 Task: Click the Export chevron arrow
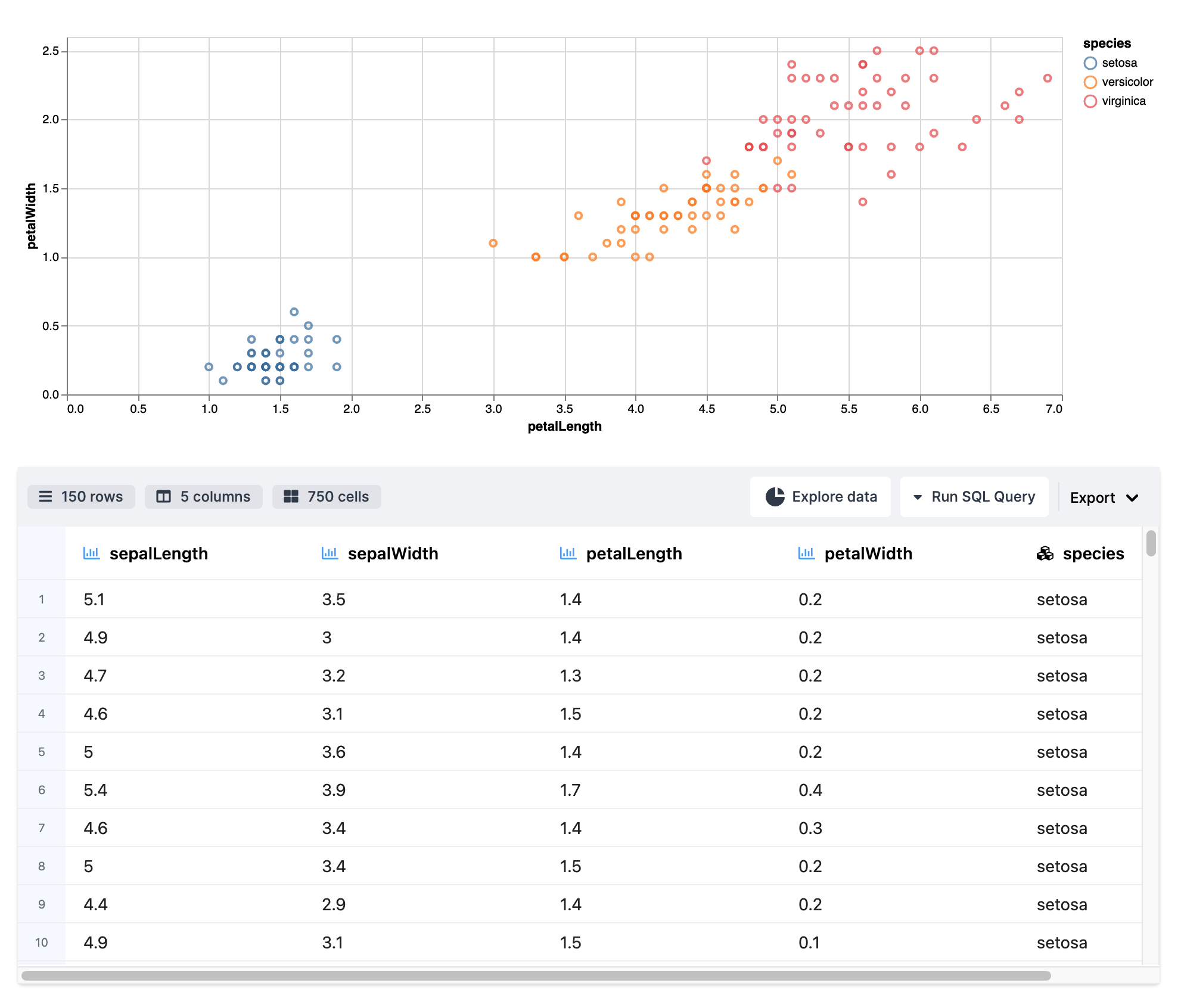1133,498
